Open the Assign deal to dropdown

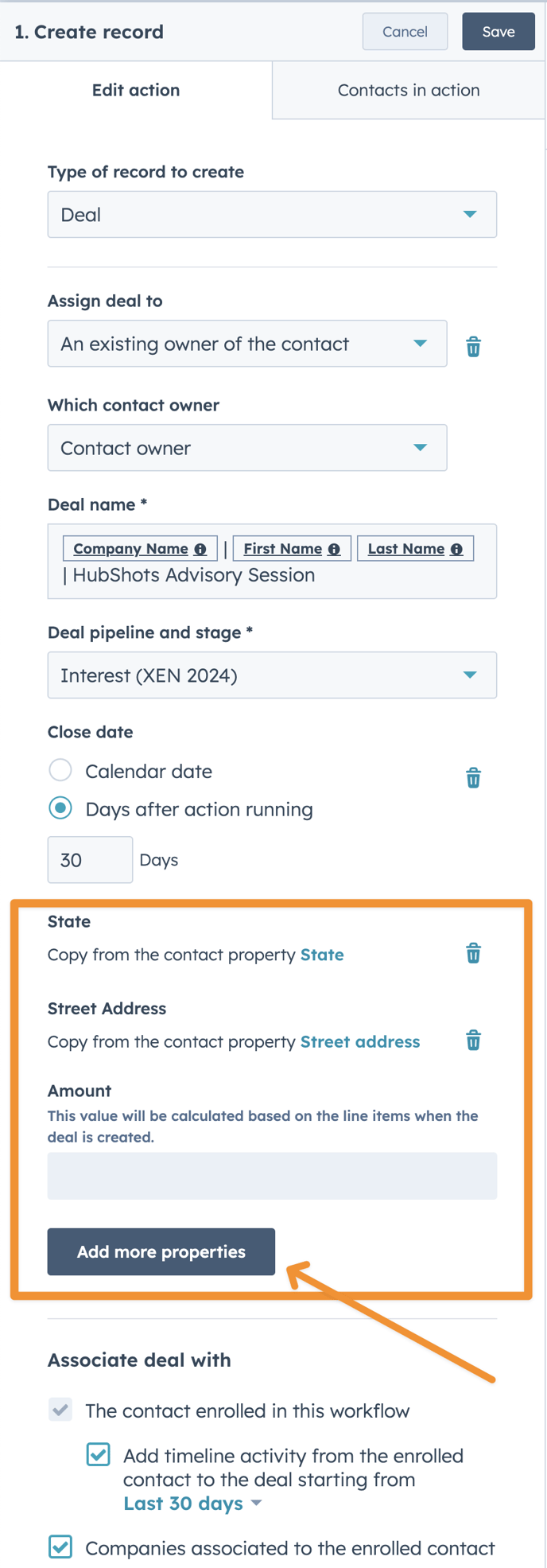tap(247, 343)
